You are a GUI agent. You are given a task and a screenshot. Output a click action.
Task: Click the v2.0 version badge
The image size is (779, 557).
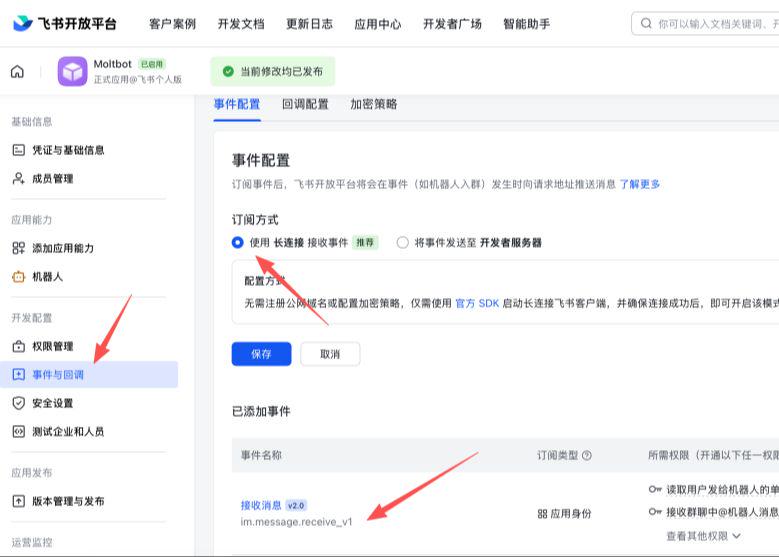tap(296, 505)
